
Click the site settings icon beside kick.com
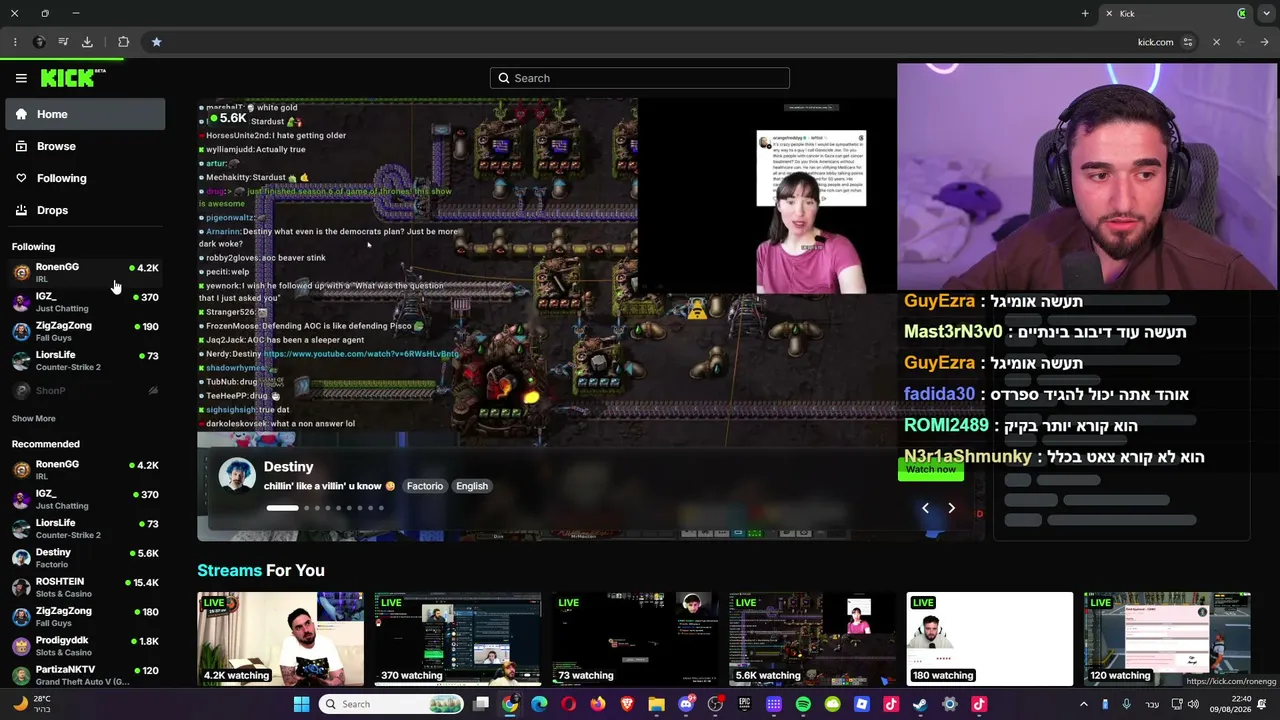pos(1188,42)
